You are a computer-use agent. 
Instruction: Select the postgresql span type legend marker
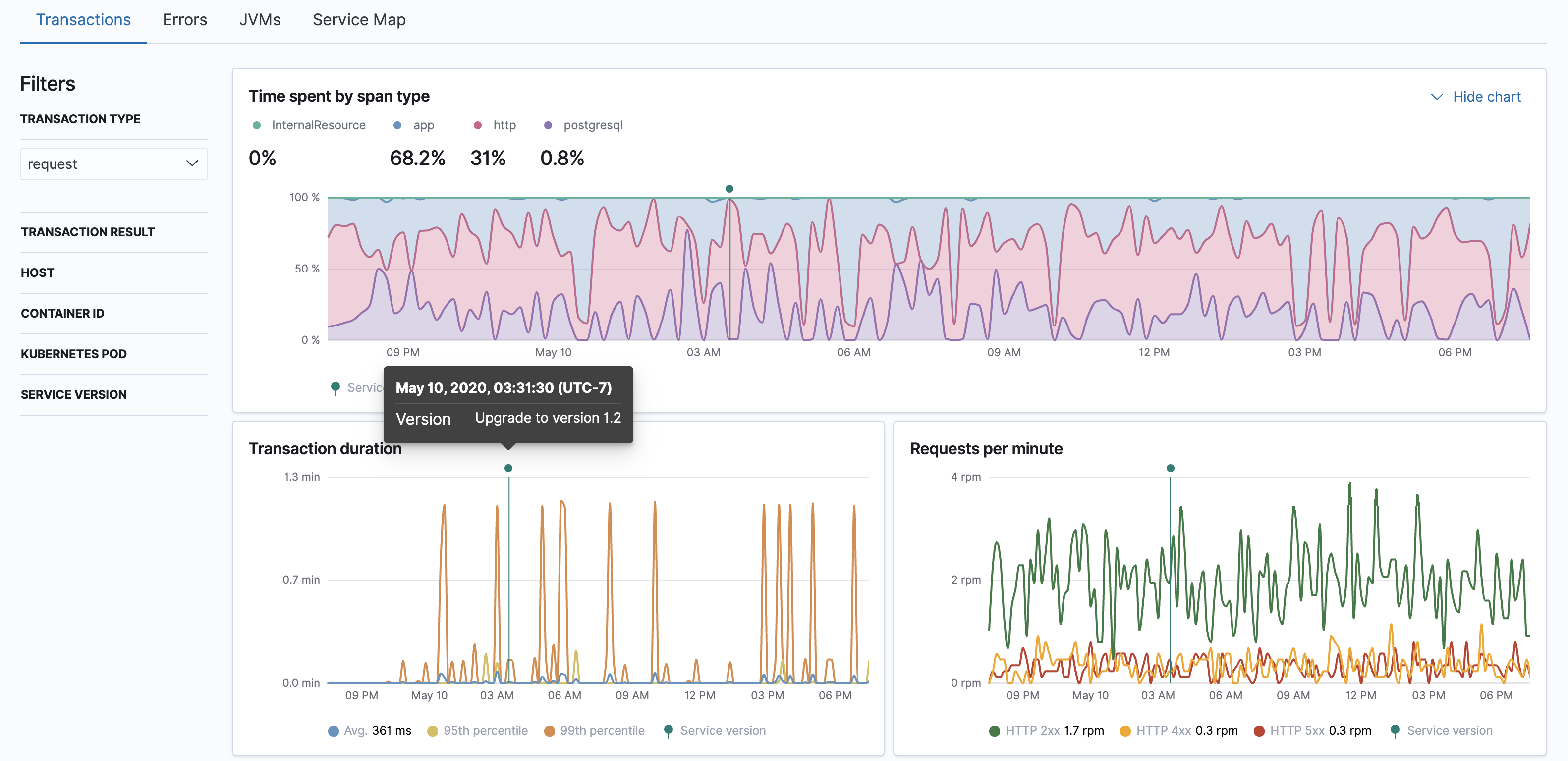click(548, 125)
